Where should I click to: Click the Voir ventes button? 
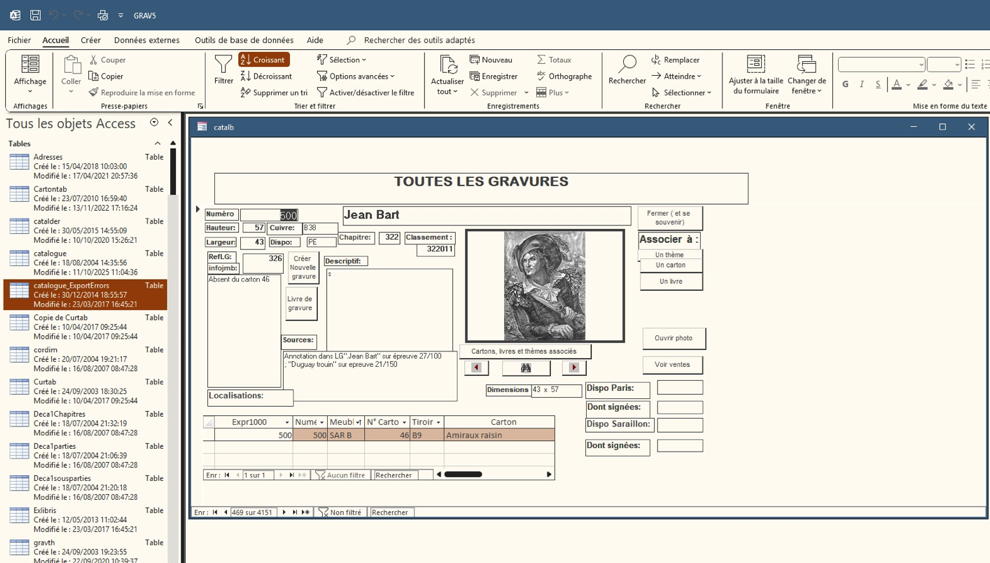(672, 365)
